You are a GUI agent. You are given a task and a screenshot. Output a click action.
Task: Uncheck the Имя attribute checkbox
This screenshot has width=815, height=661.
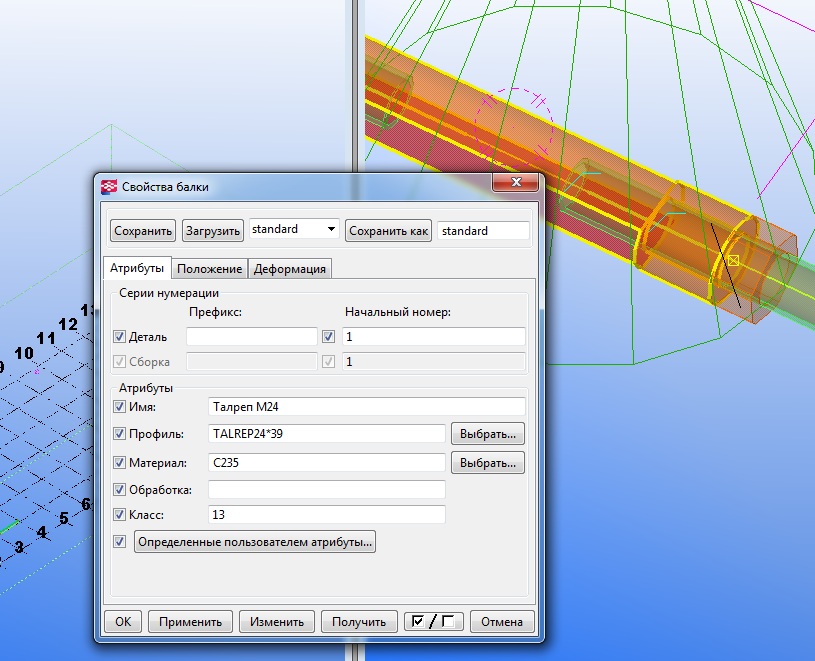click(x=120, y=407)
